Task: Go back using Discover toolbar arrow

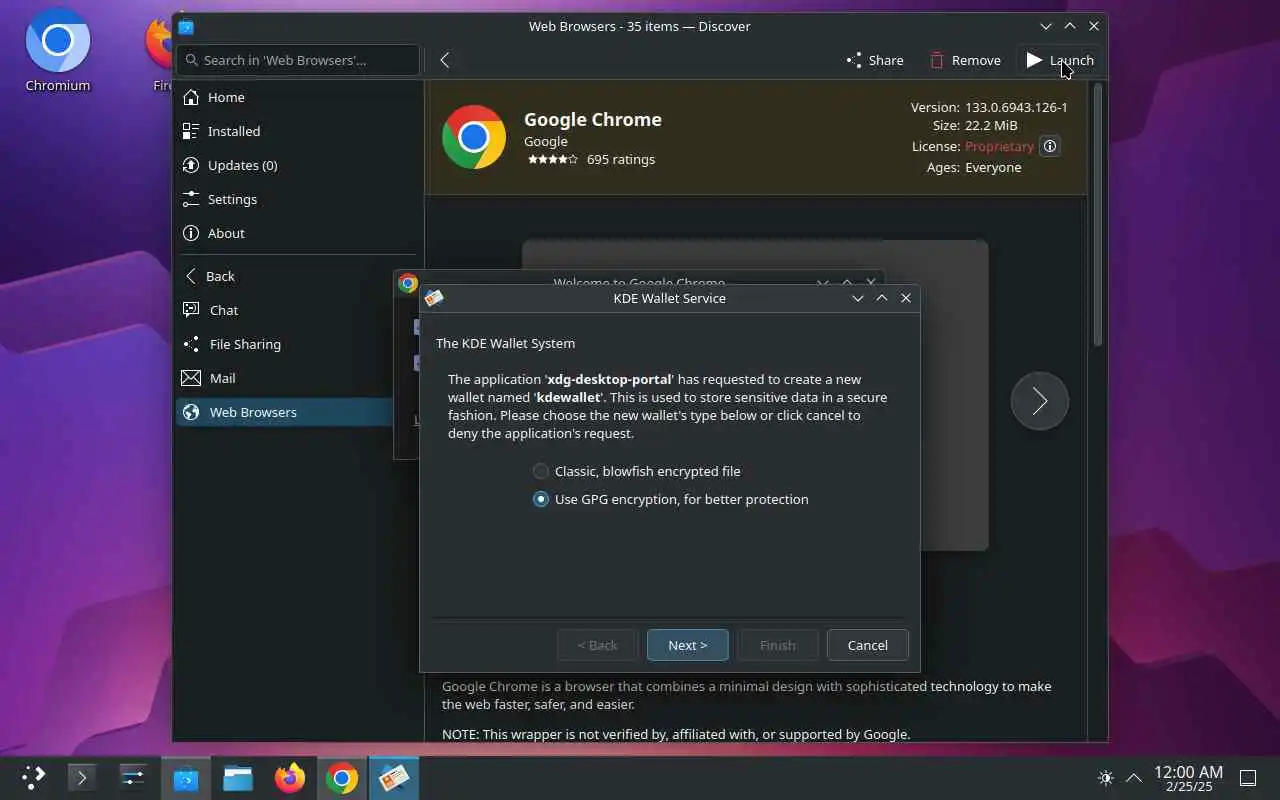Action: [445, 60]
